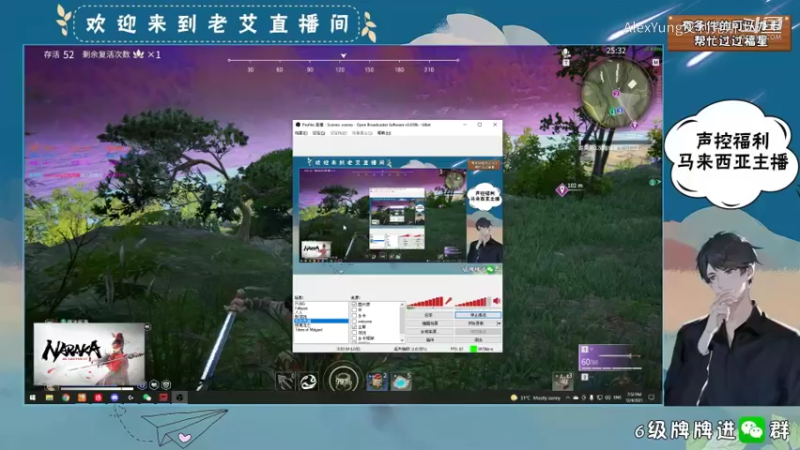Screen dimensions: 800x450
Task: Open the last OBS menu (Help)
Action: 384,133
